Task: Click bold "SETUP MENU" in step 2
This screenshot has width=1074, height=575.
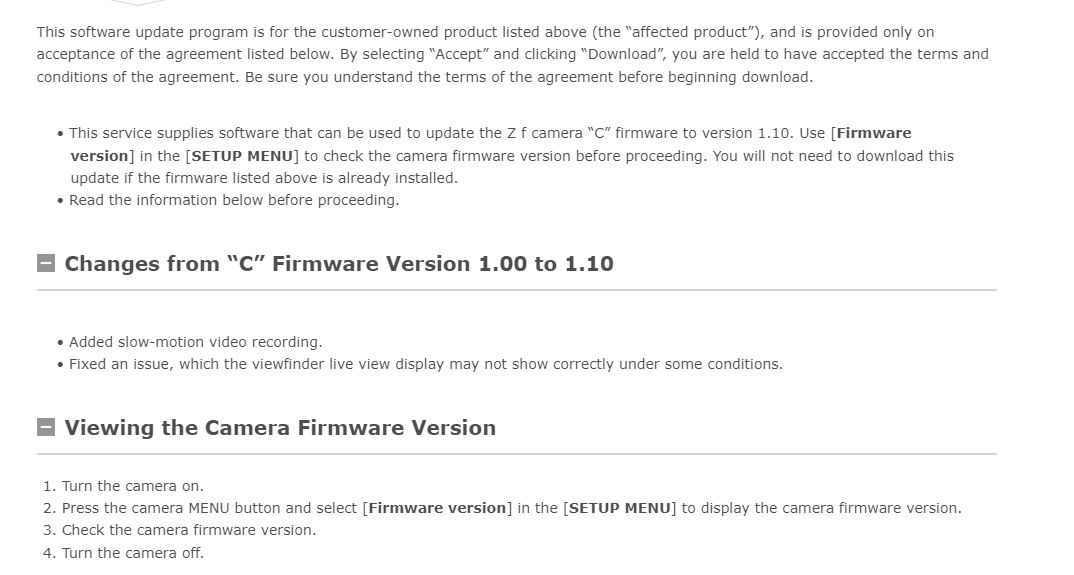Action: (620, 508)
